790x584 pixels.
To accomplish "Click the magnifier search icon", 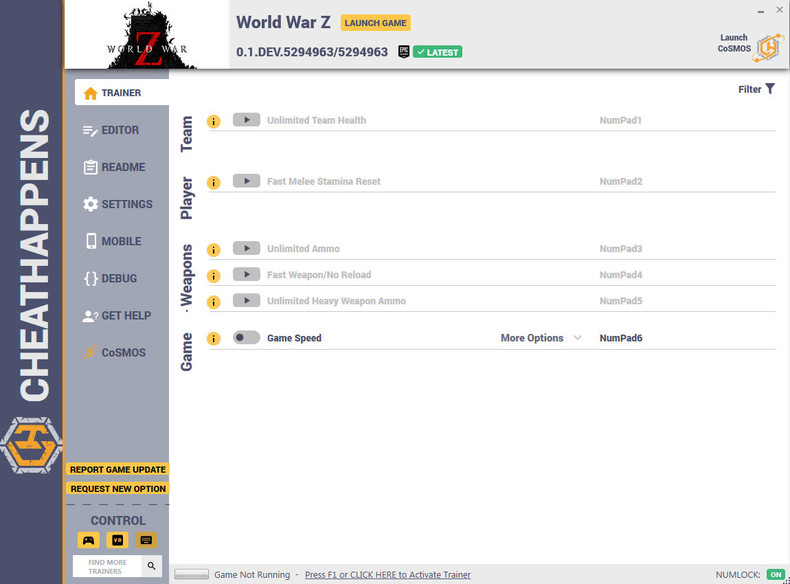I will point(152,566).
